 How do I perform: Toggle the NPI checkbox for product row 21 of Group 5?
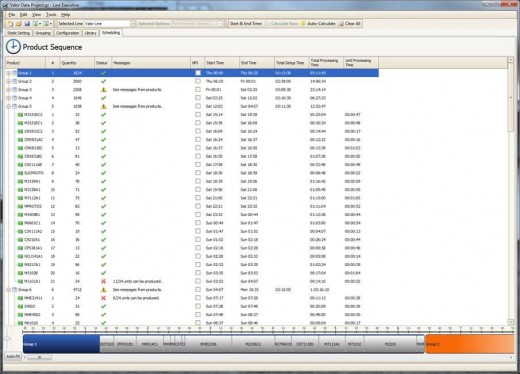(x=198, y=281)
